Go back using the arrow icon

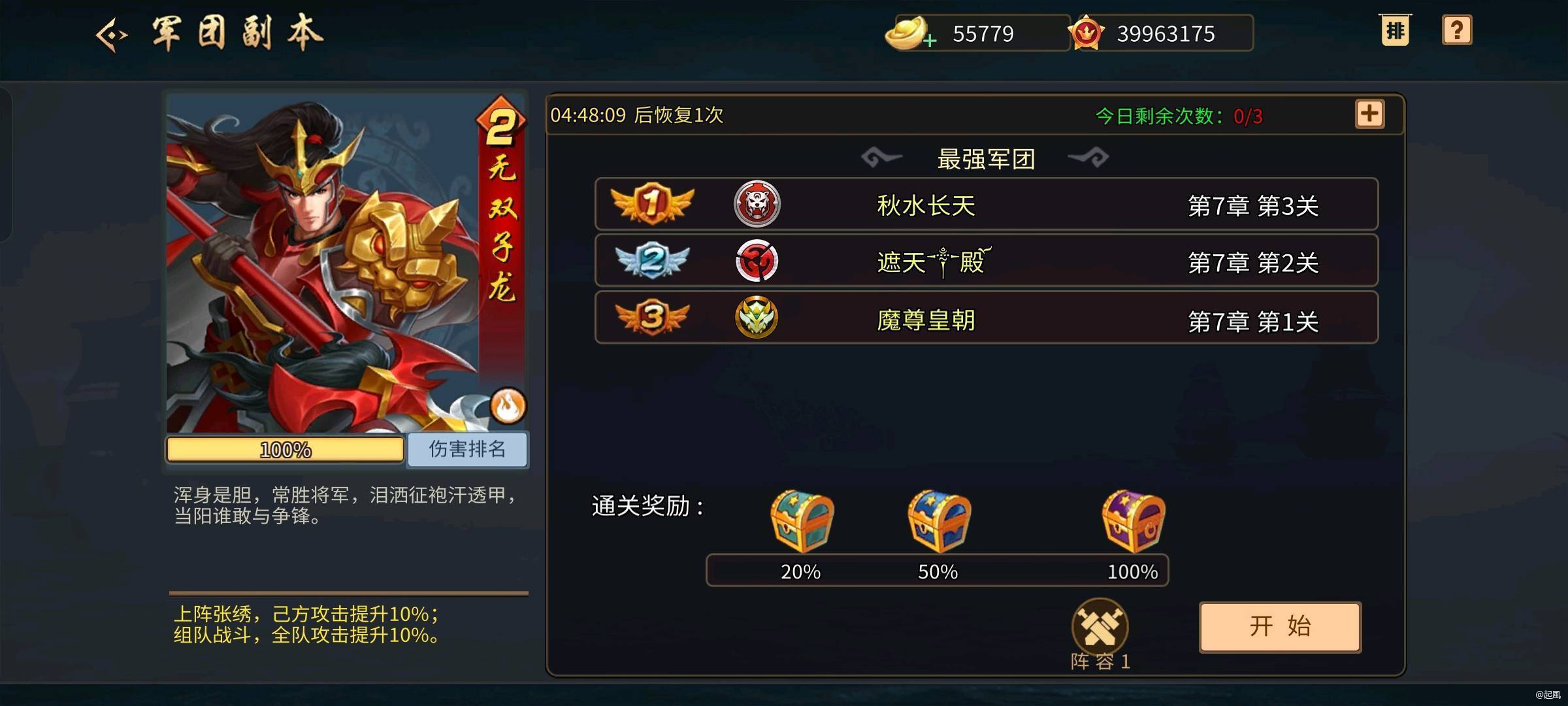(x=112, y=35)
